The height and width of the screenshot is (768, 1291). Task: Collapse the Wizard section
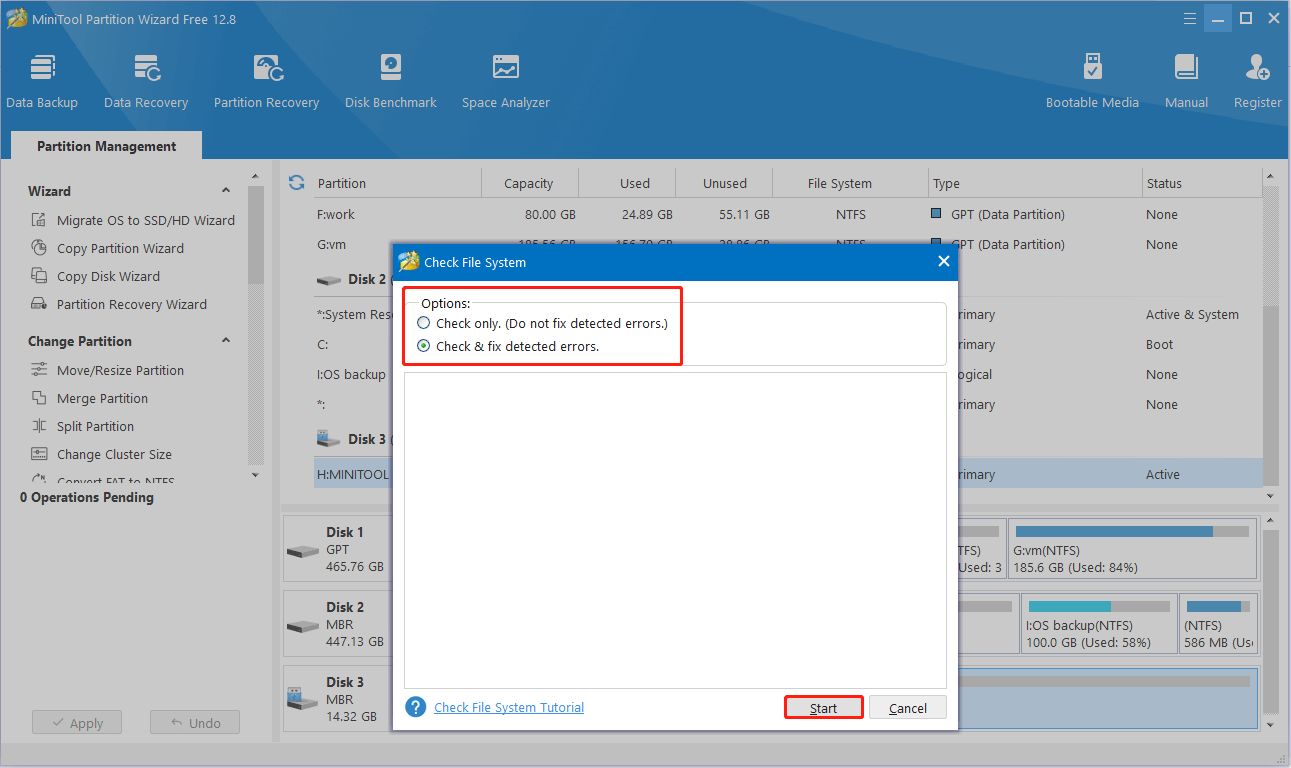[226, 190]
